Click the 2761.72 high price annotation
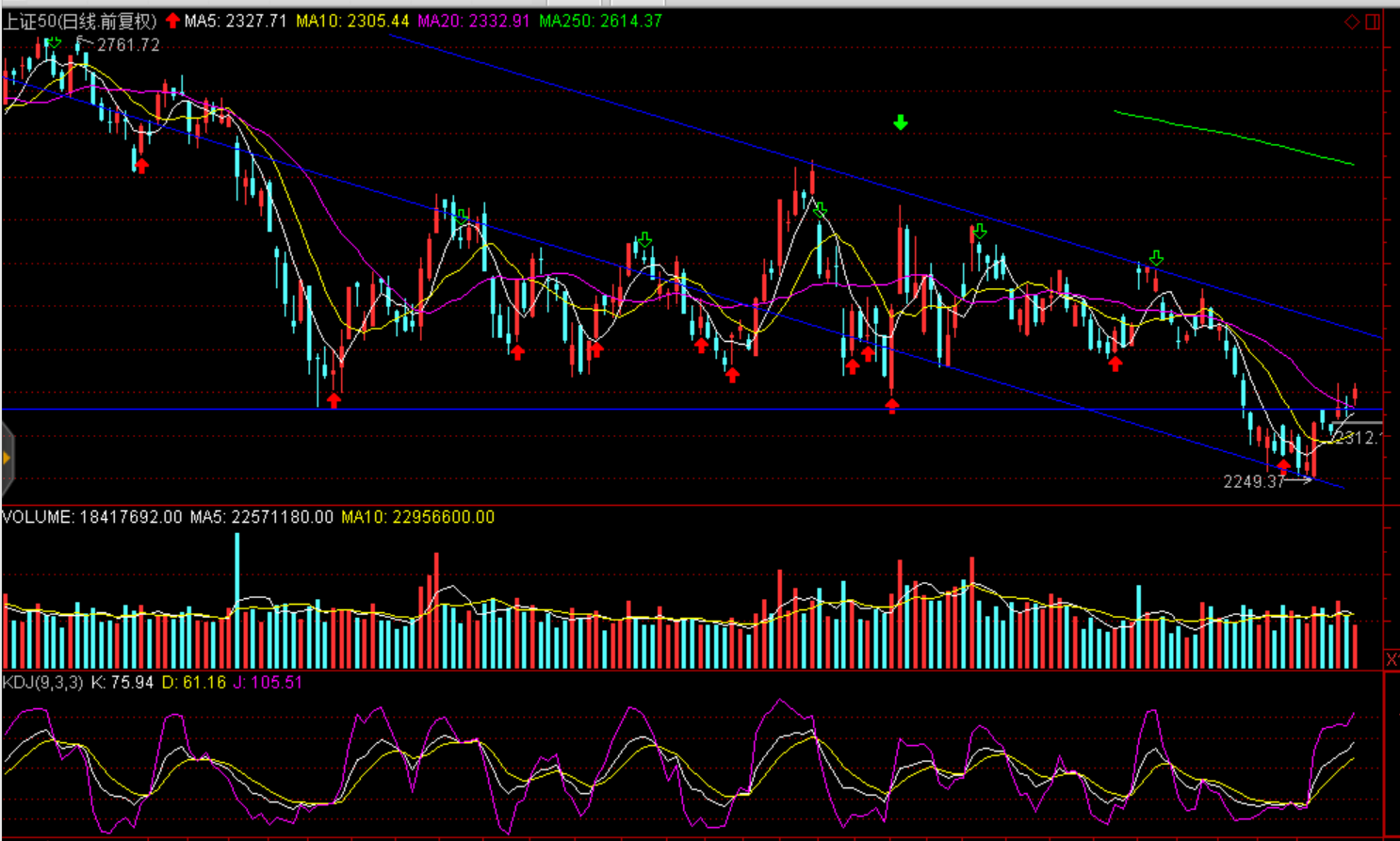Screen dimensions: 1400x841 click(x=128, y=45)
